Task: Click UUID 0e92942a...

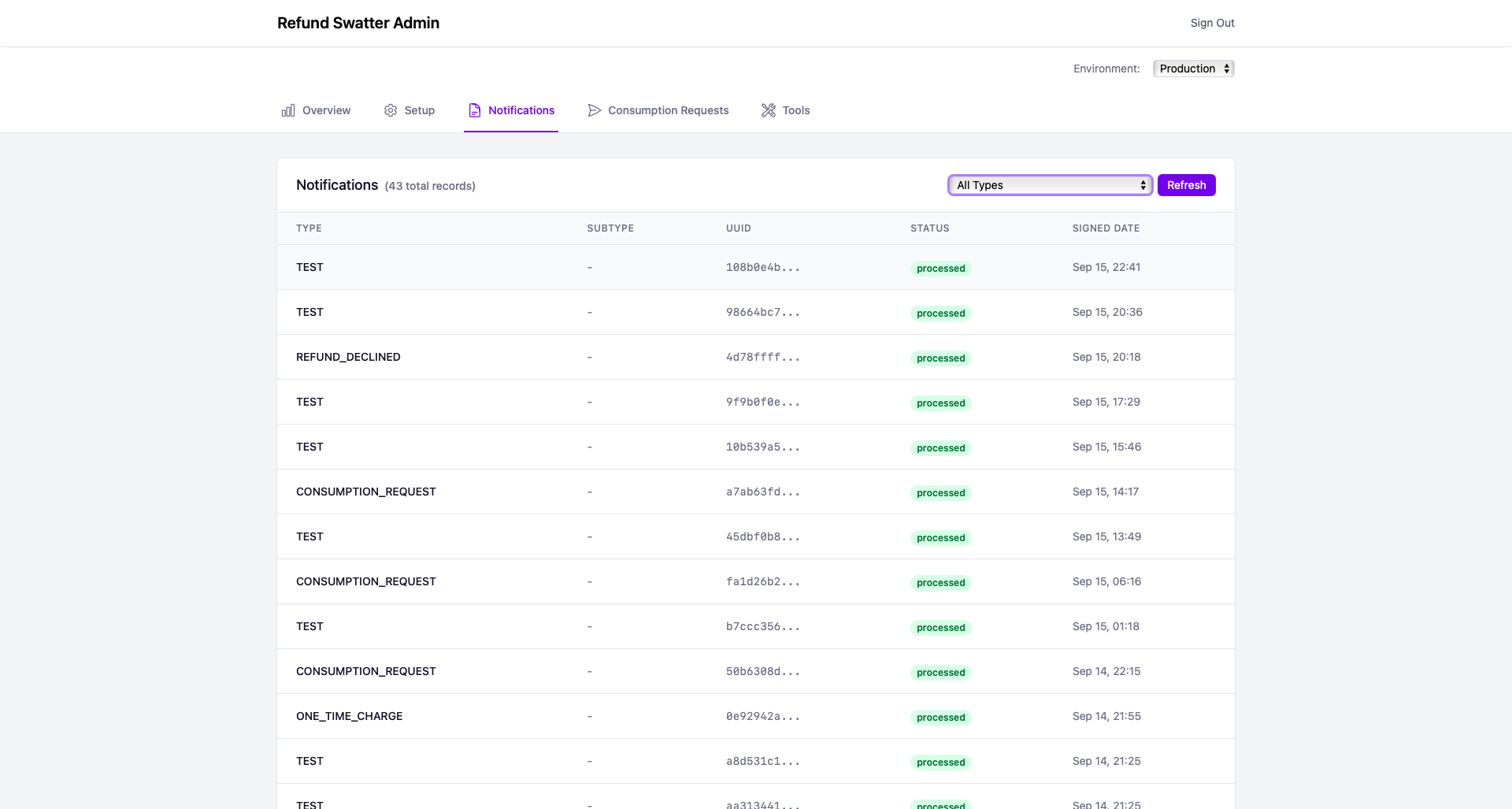Action: pos(763,717)
